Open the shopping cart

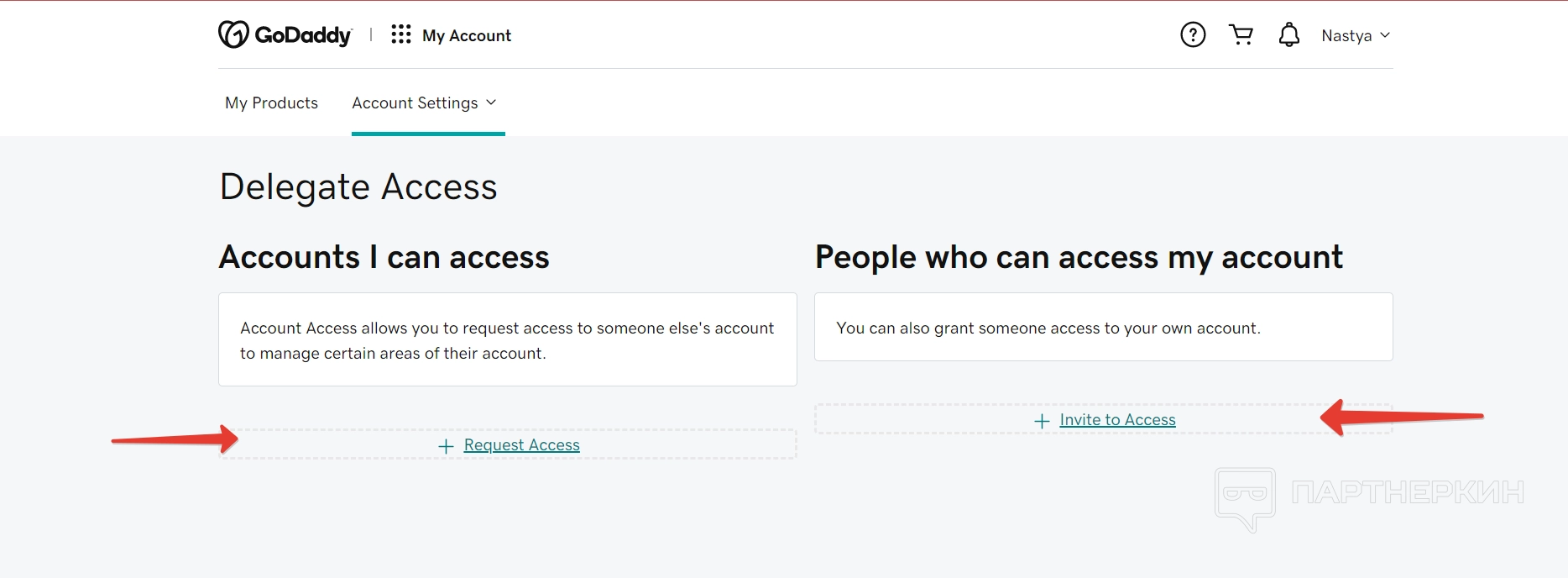1241,34
